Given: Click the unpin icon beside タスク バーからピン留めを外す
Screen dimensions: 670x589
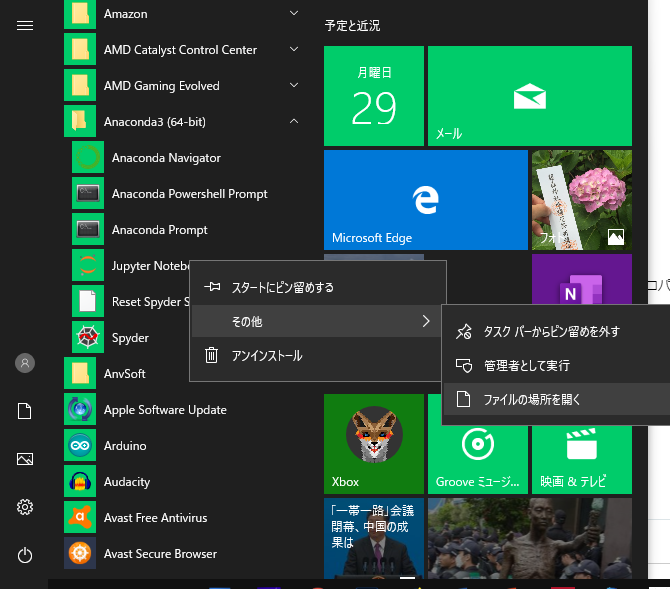Looking at the screenshot, I should coord(464,331).
